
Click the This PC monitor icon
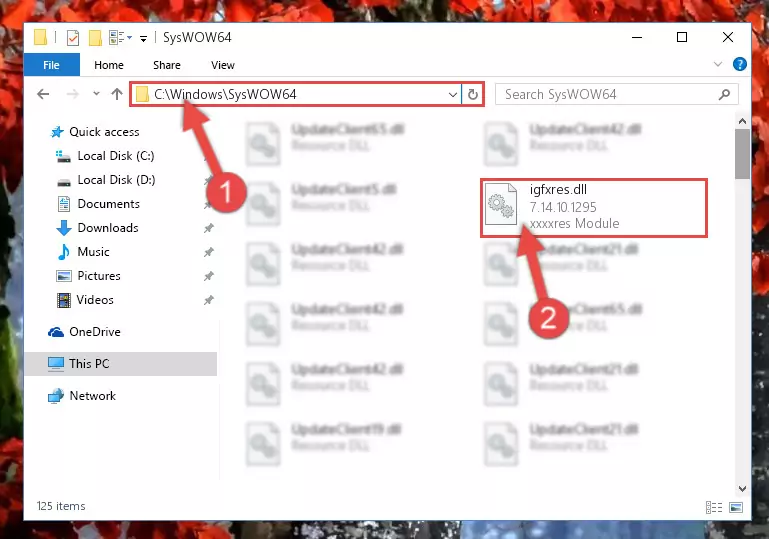point(56,364)
